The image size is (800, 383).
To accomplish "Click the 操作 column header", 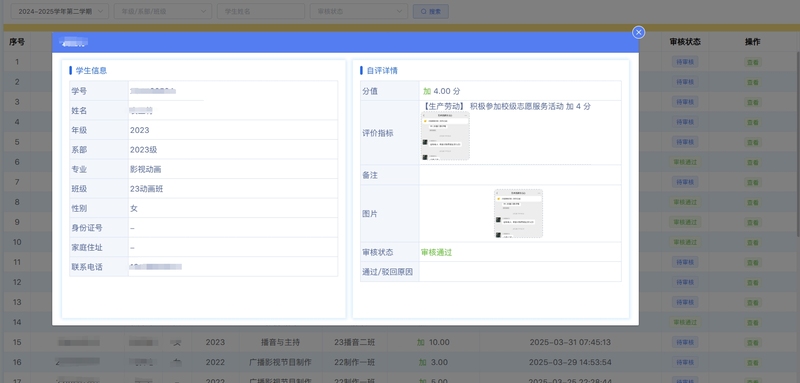I will (x=753, y=42).
